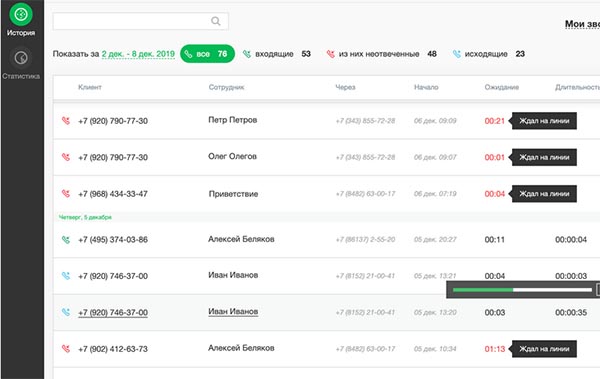Screen dimensions: 600x379
Task: Click start time 06 дек. 07:19
Action: (435, 194)
